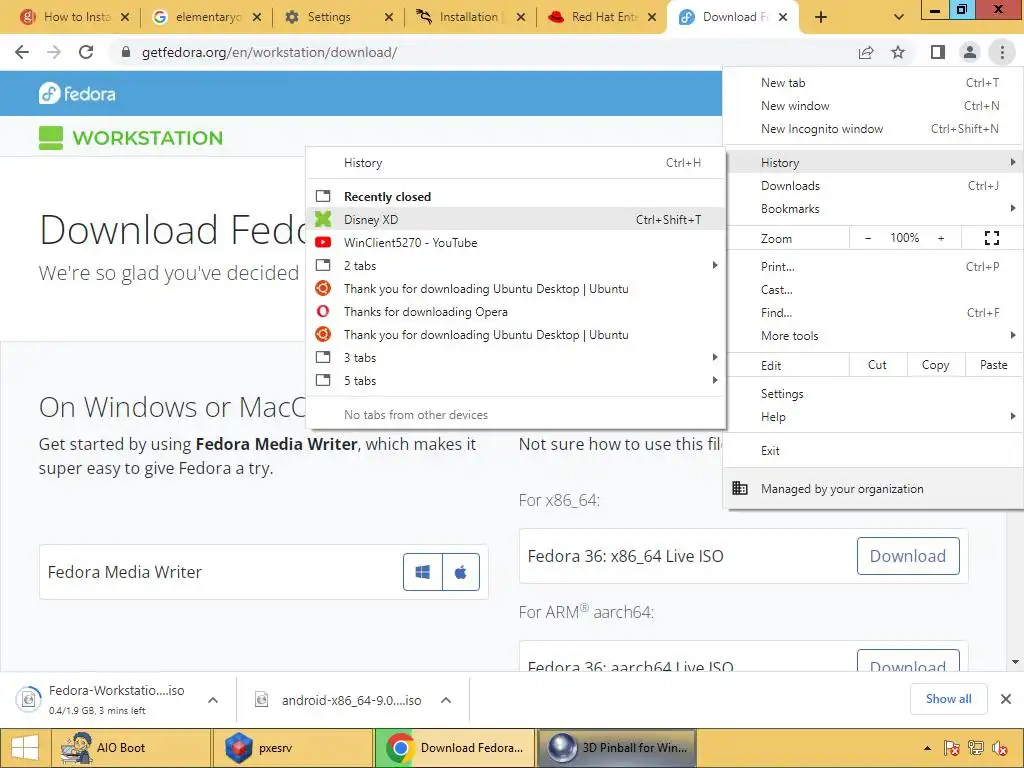
Task: Click the page scrollbar down arrow
Action: (x=1015, y=662)
